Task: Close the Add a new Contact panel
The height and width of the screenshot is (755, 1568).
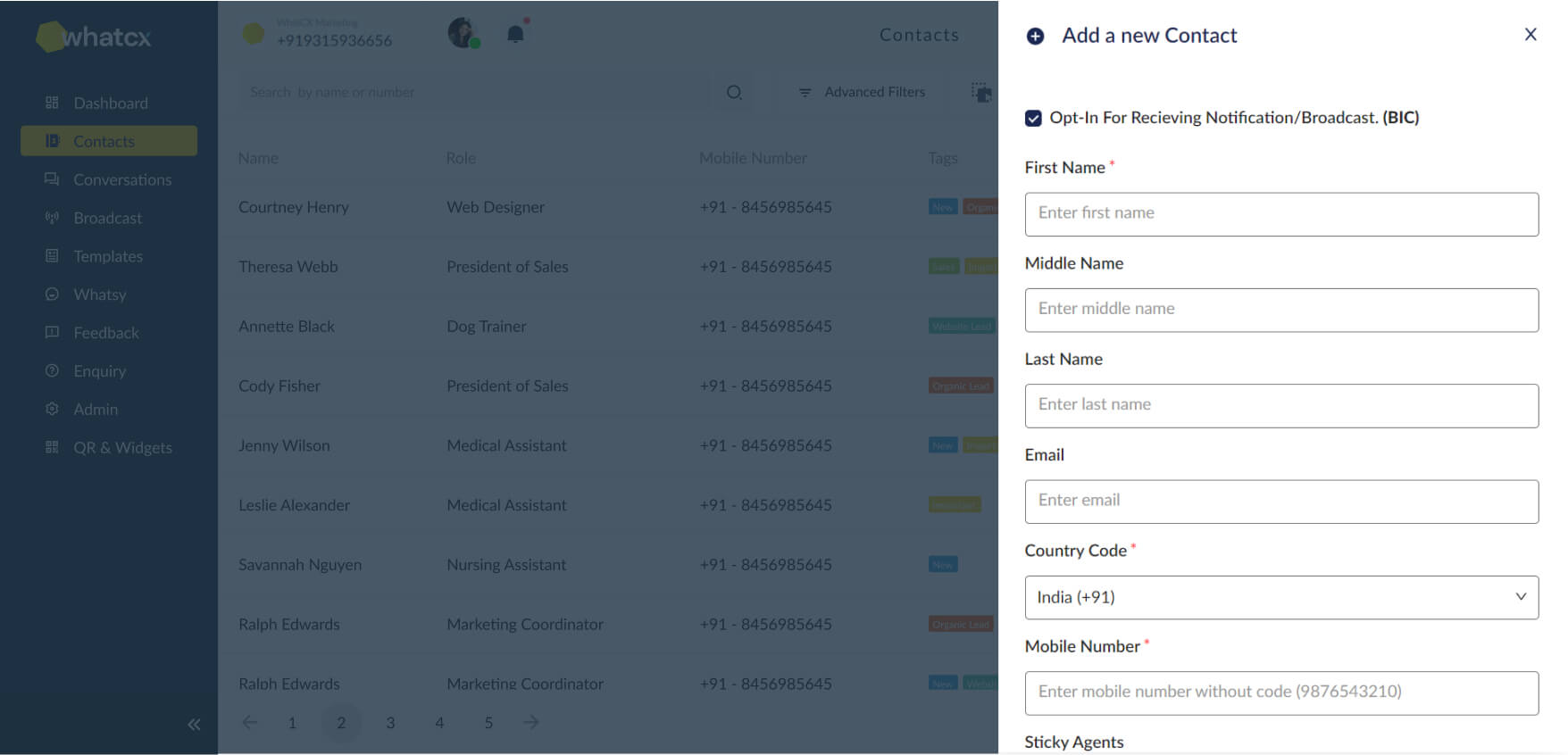Action: [1530, 34]
